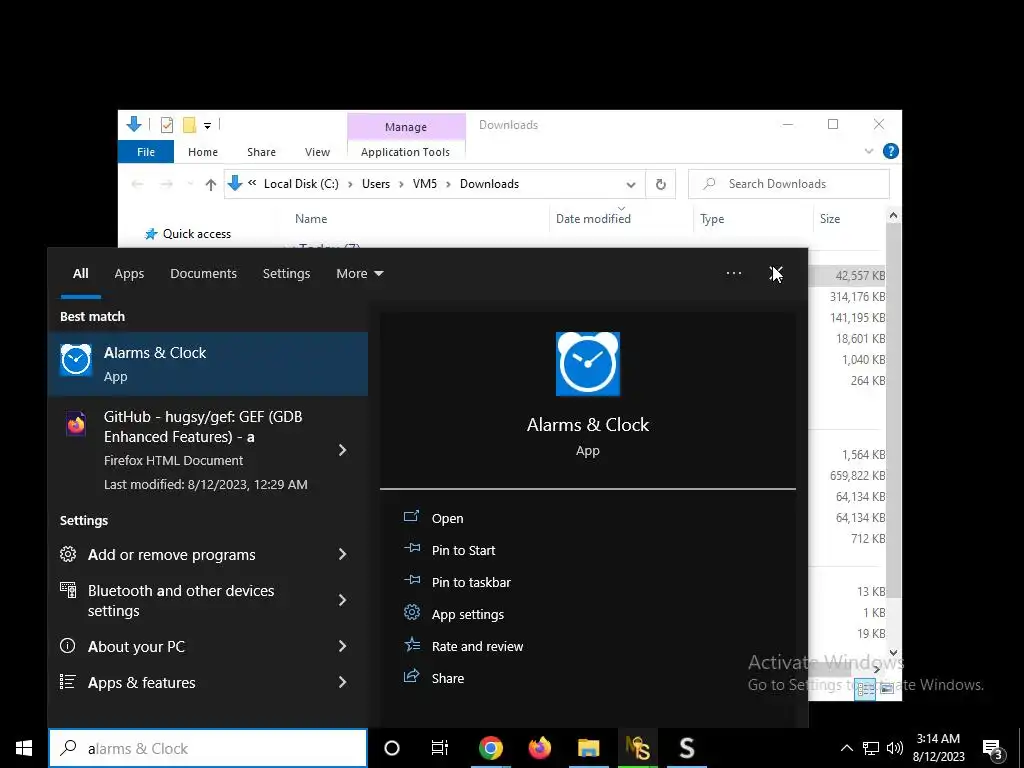Screen dimensions: 1024x768
Task: Click Users in the address breadcrumb
Action: (x=376, y=184)
